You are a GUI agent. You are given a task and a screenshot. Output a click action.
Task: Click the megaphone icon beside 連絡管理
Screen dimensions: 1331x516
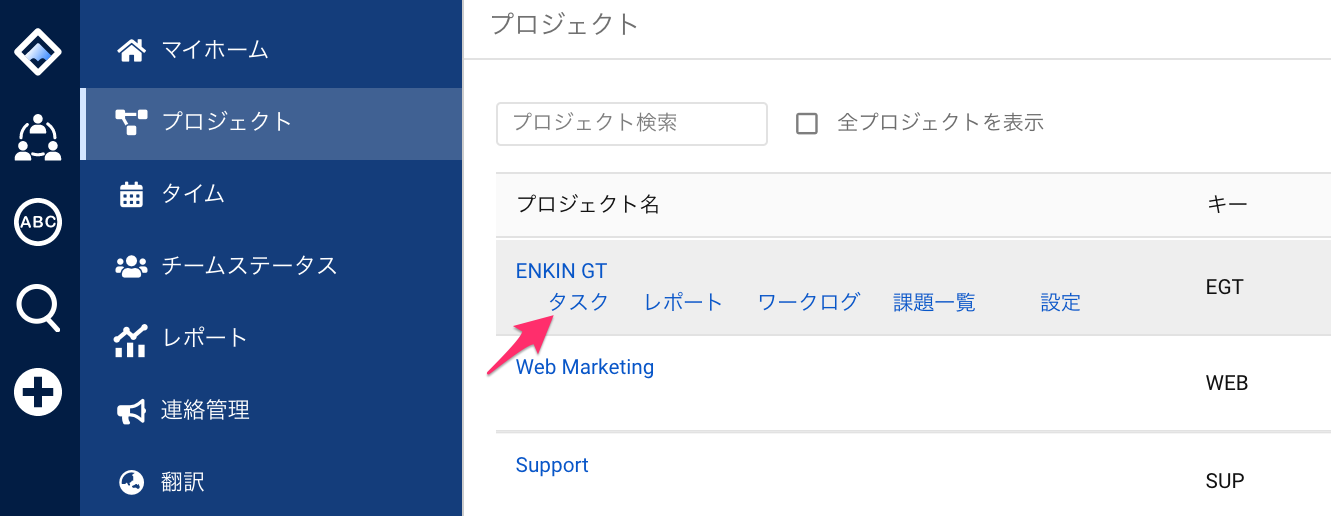pos(131,411)
